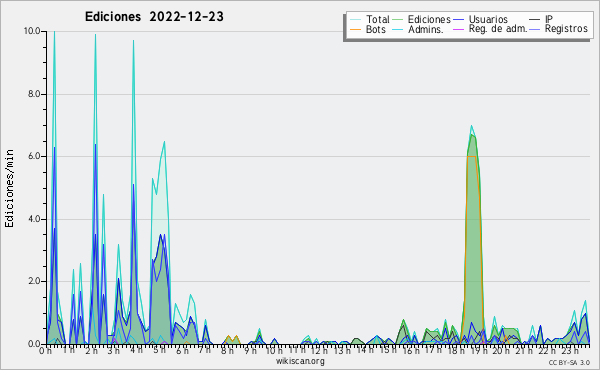
Task: Click the magenta Reg. de adm. swatch
Action: pos(458,29)
